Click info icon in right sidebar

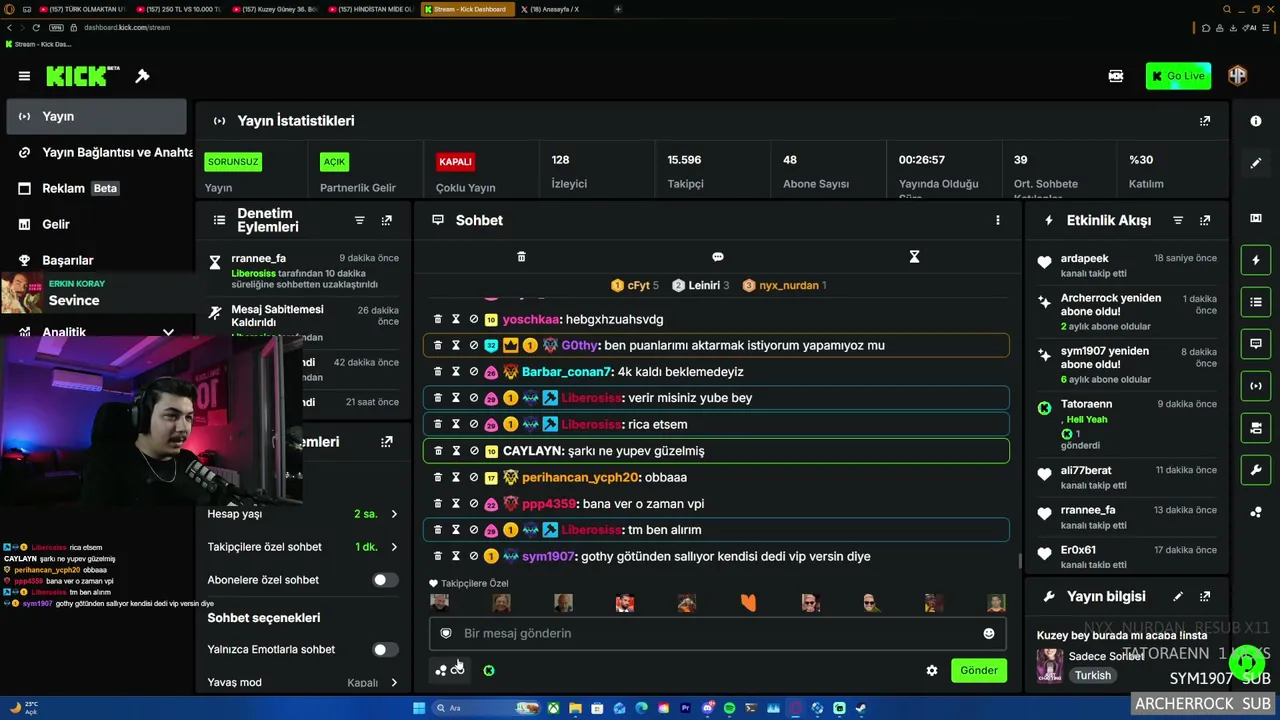[x=1256, y=121]
